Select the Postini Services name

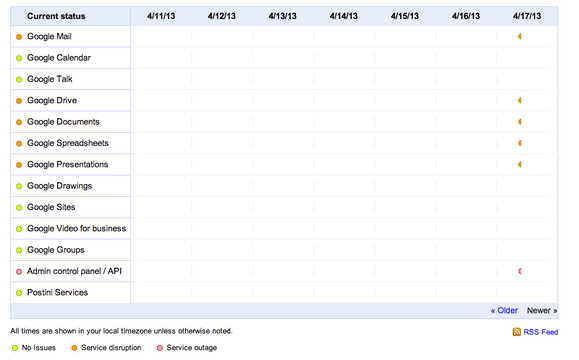click(x=57, y=292)
